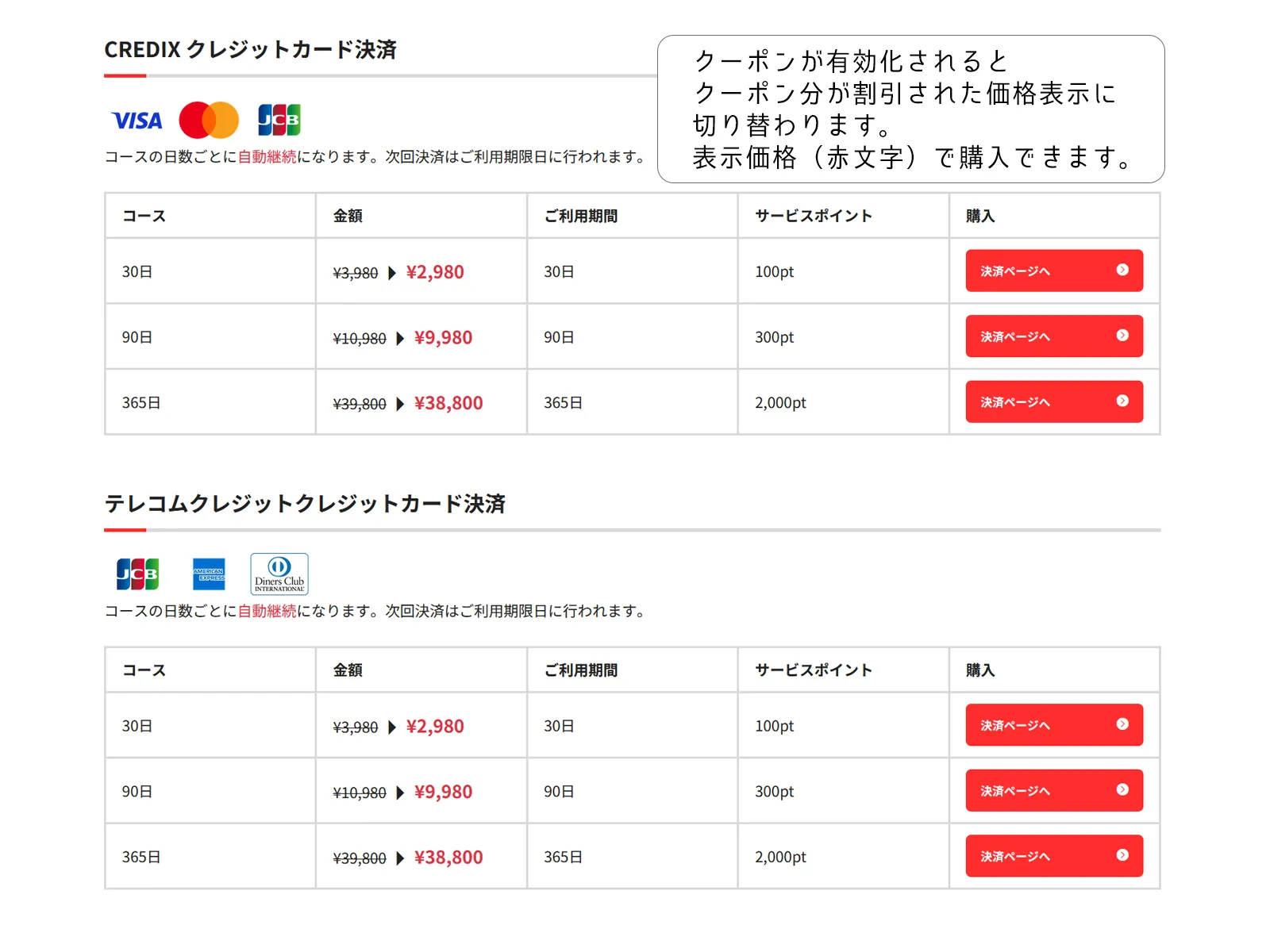Click the struck-through ¥39,800 price in CREDIX table
Viewport: 1270px width, 952px height.
tap(360, 405)
